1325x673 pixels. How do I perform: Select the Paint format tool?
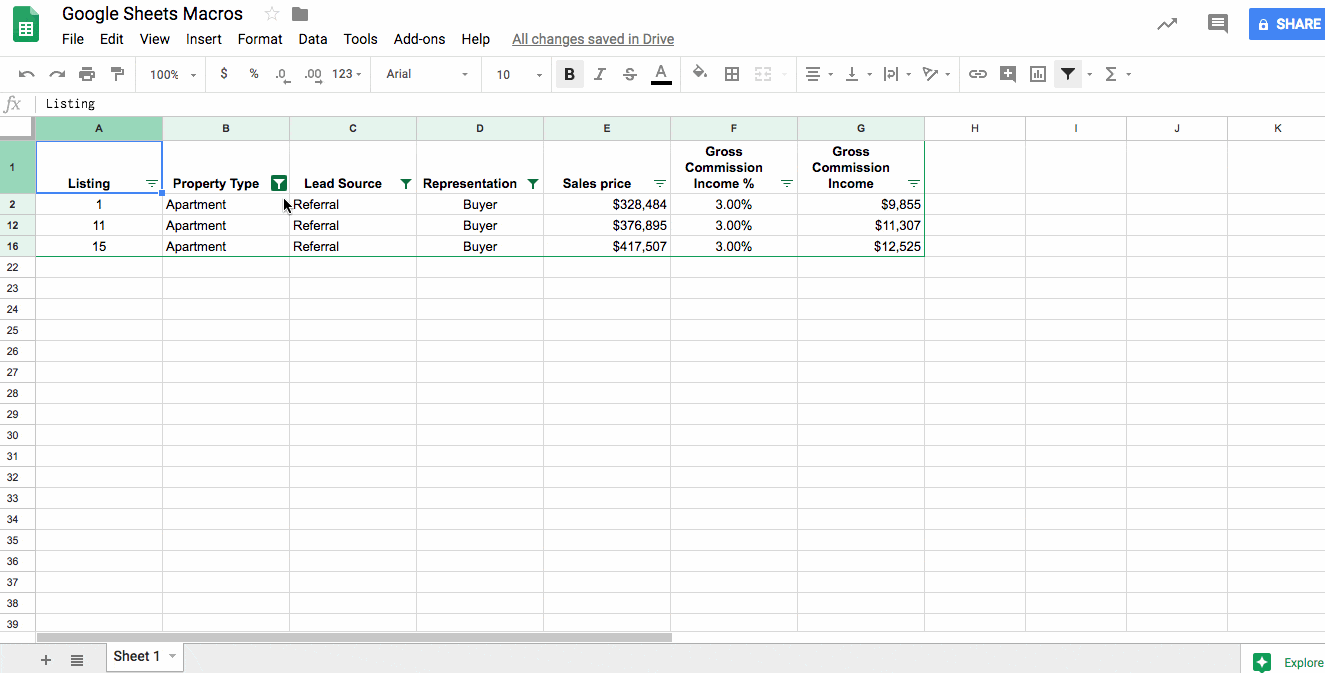pos(118,74)
